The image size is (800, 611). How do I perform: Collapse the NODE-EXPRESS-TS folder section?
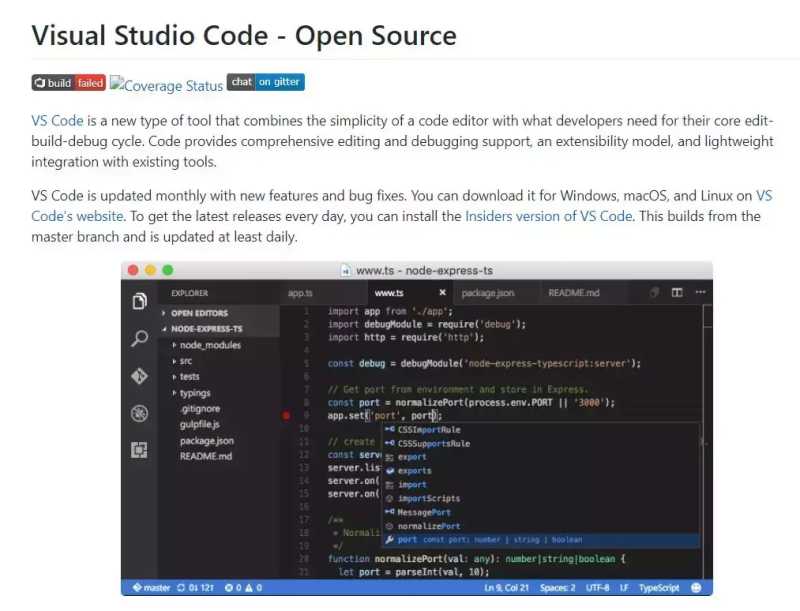point(165,328)
